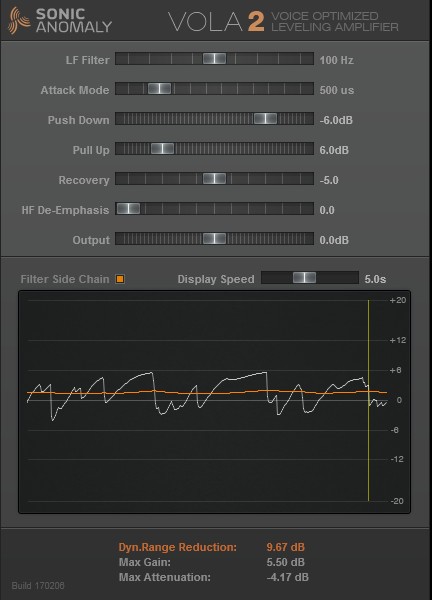
Task: Click the Sonic Anomaly logo icon
Action: click(19, 20)
